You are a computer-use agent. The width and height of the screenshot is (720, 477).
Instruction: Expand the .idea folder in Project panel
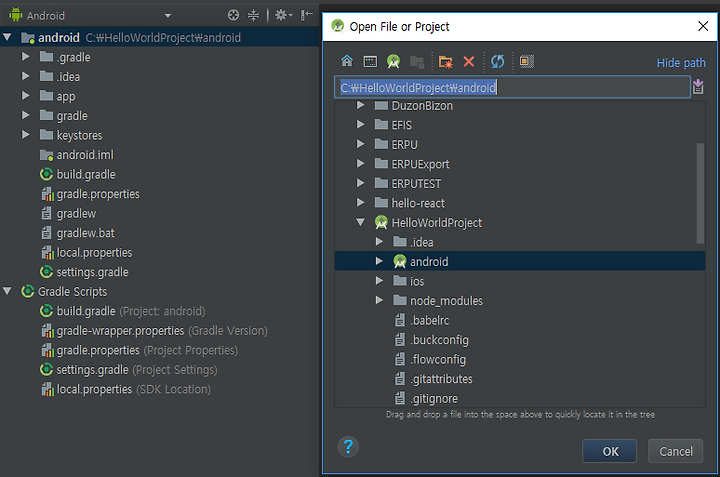pos(26,76)
